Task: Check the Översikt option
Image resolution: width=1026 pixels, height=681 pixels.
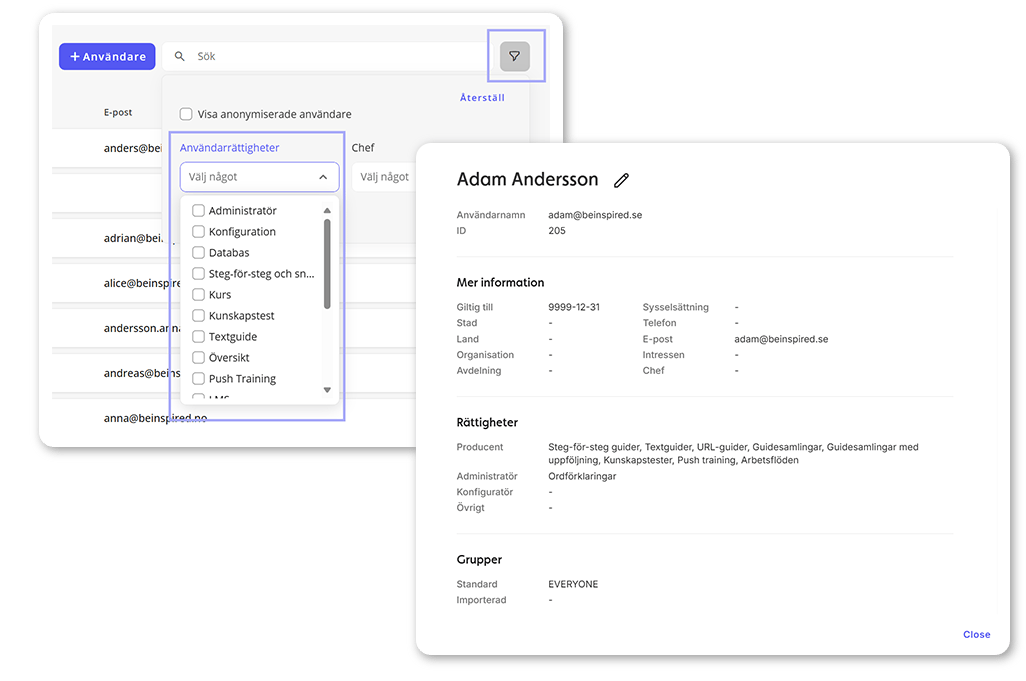Action: point(198,357)
